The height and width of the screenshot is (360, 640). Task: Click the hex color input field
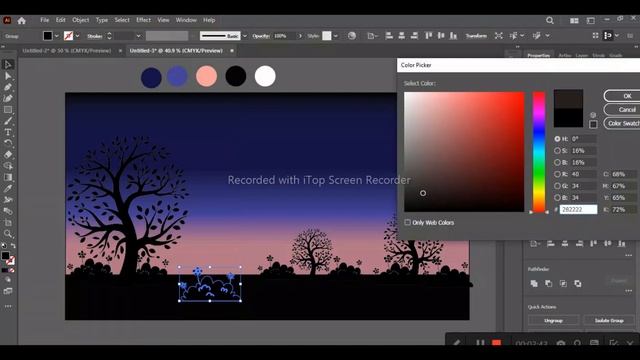(578, 209)
